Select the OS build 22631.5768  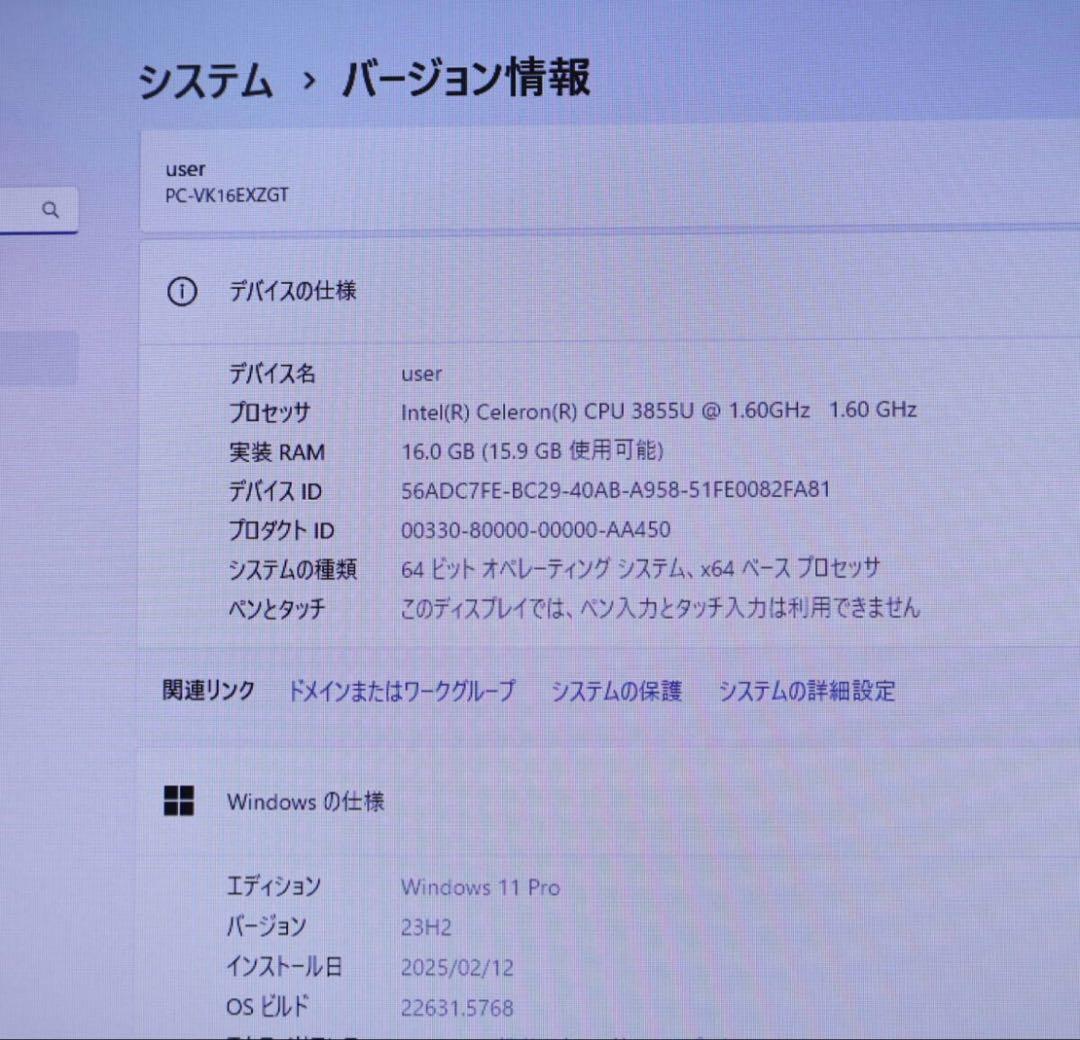(457, 1008)
